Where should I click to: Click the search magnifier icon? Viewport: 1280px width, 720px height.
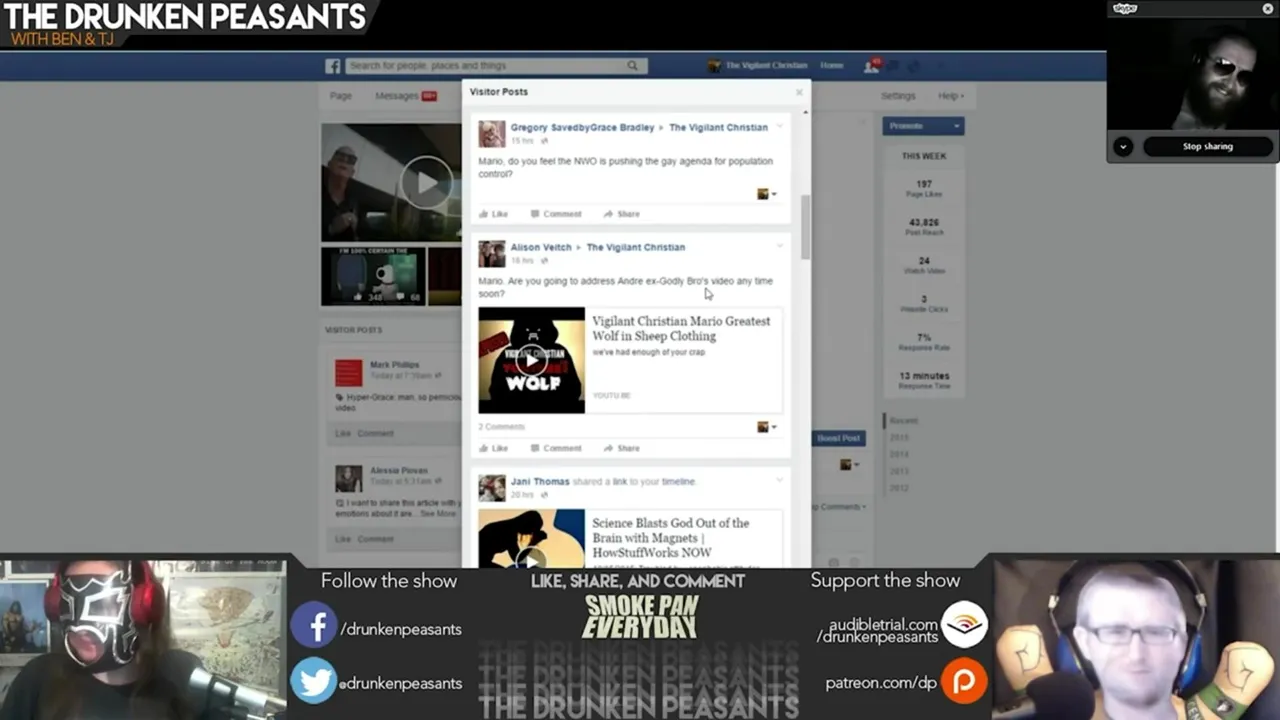[x=632, y=66]
